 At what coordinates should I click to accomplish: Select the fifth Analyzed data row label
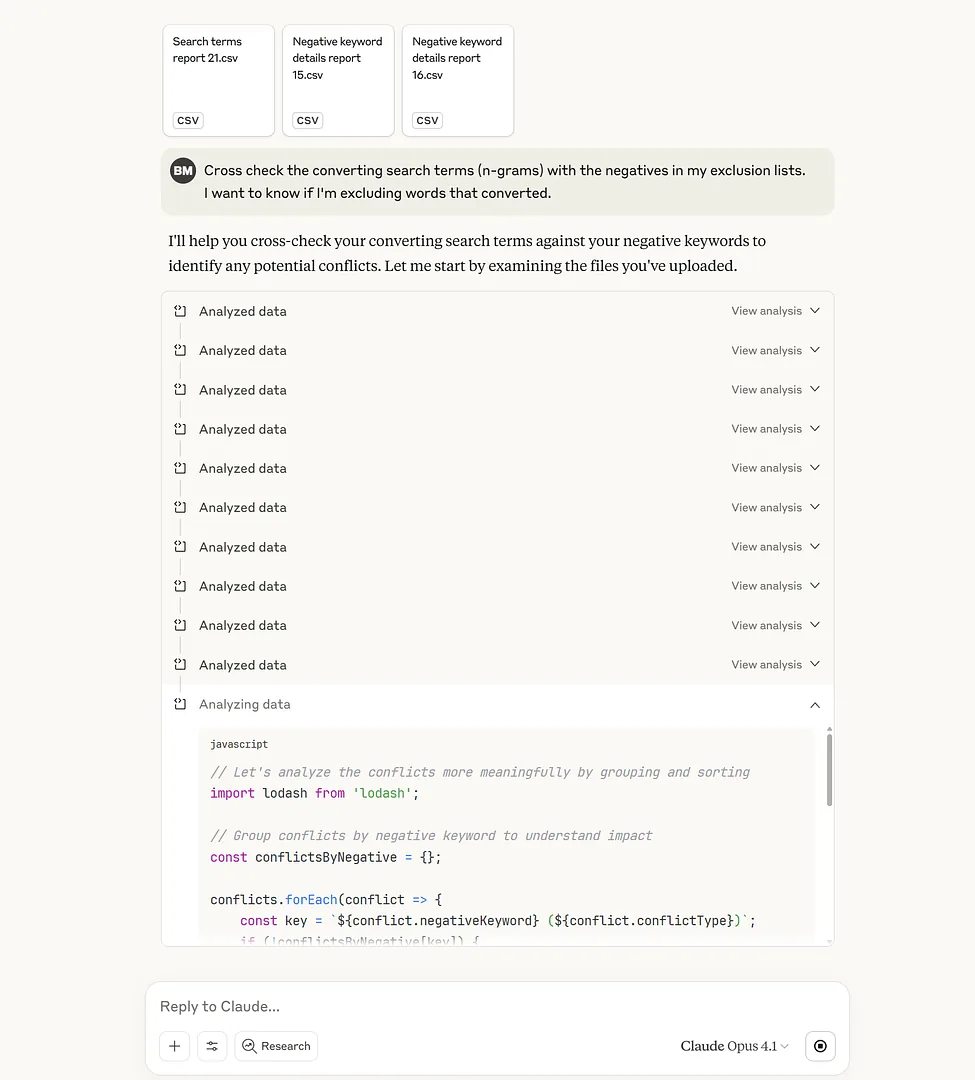point(242,468)
